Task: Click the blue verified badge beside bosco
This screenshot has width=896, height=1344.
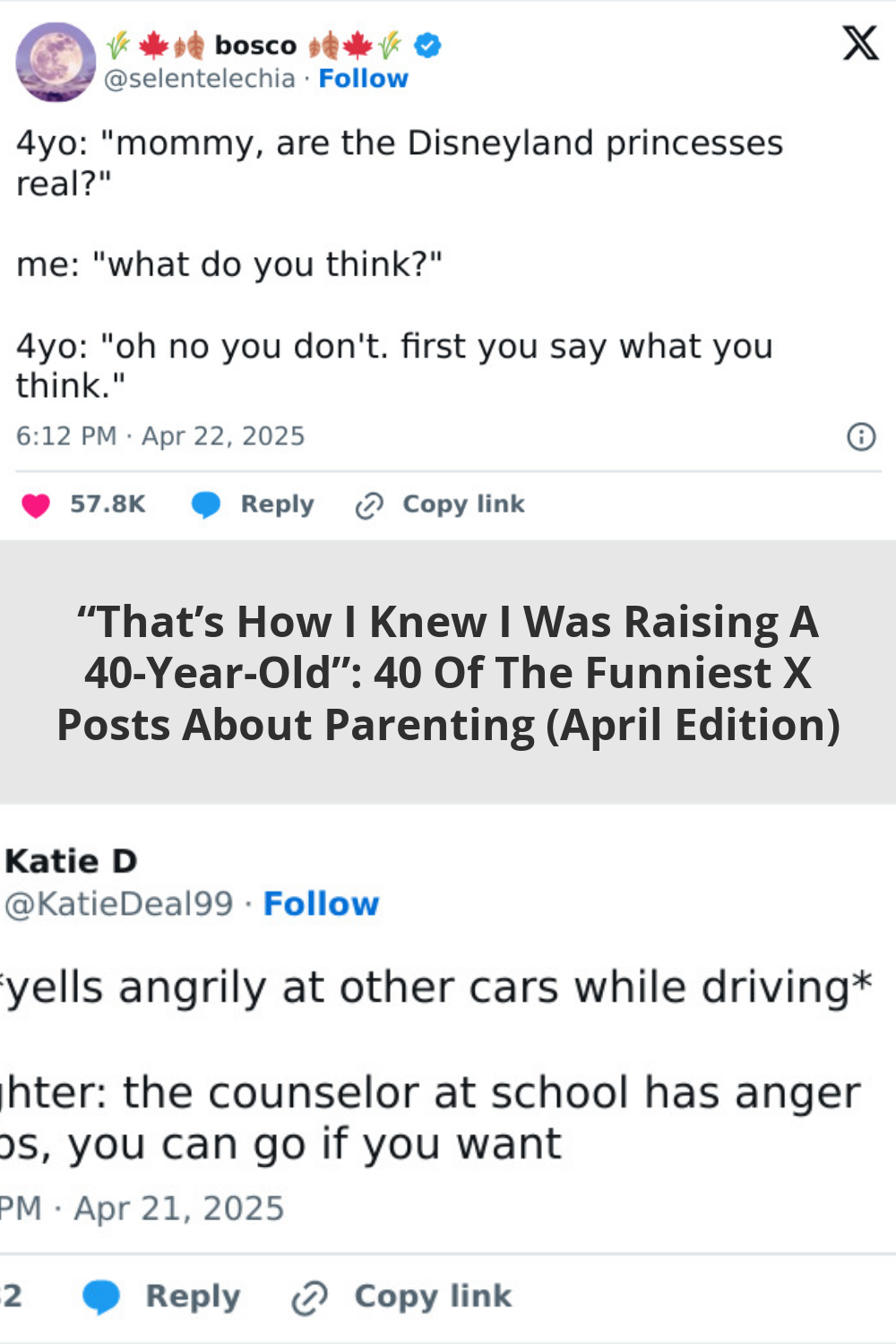Action: point(428,45)
